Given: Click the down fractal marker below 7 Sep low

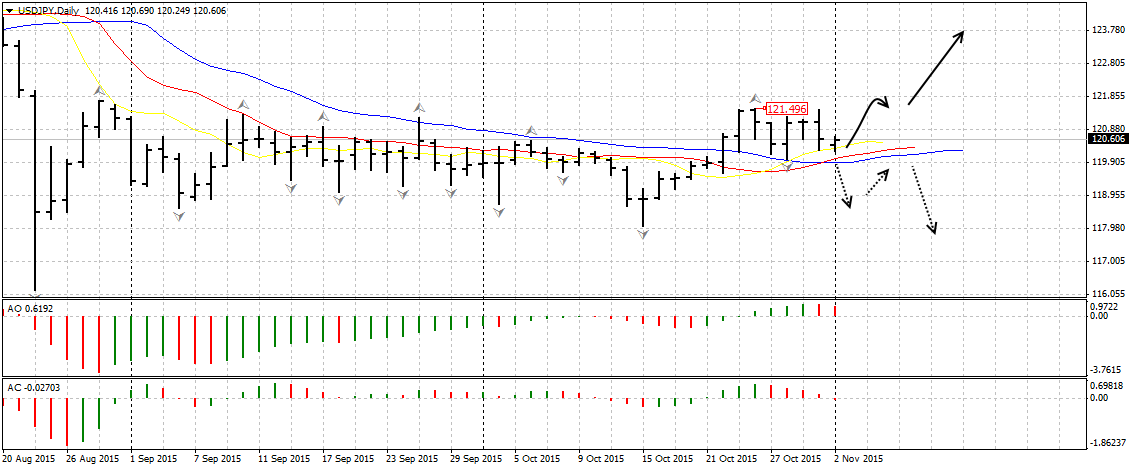Looking at the screenshot, I should (x=180, y=215).
